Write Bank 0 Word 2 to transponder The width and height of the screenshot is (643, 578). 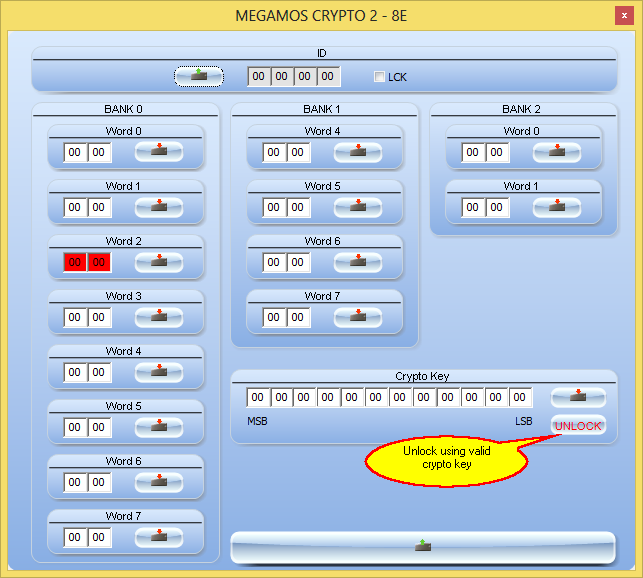coord(159,262)
